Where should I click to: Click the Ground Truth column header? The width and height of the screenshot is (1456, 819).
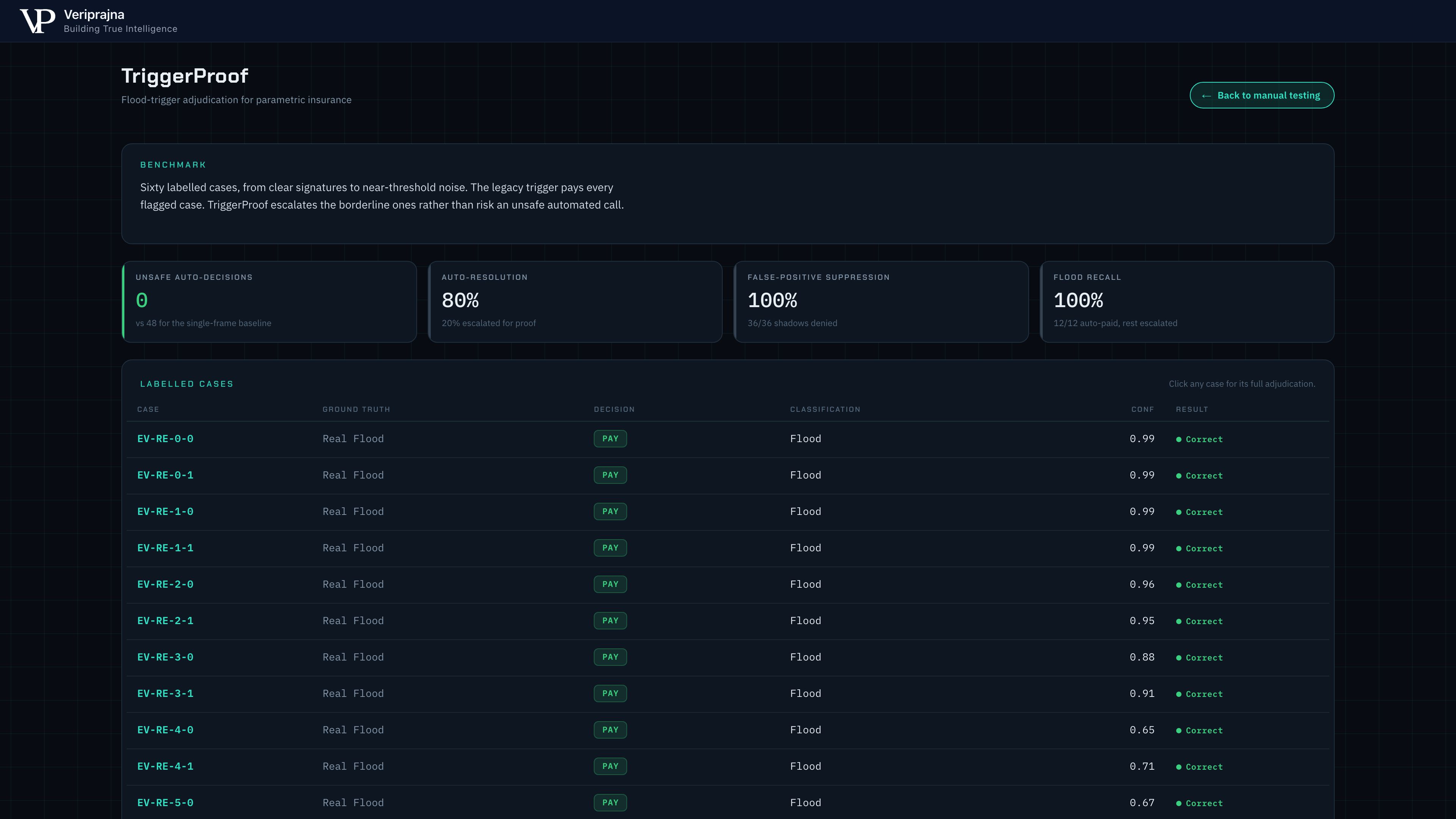(356, 409)
